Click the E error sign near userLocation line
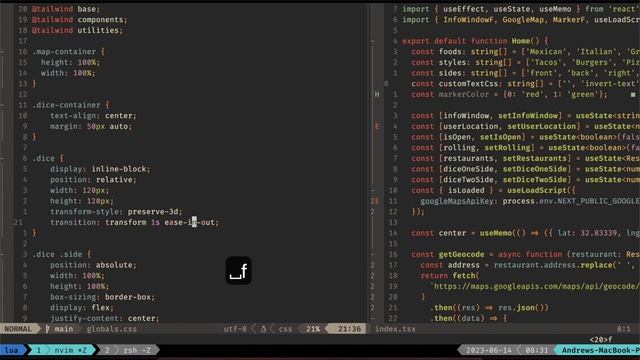This screenshot has width=640, height=360. point(377,126)
